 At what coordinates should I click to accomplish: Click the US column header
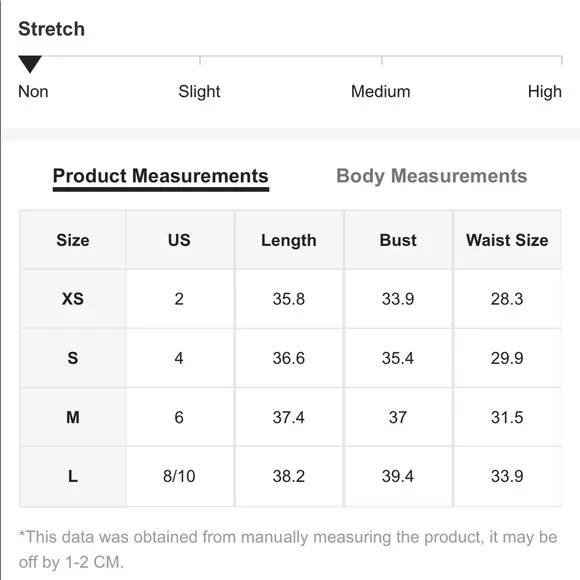[x=179, y=240]
